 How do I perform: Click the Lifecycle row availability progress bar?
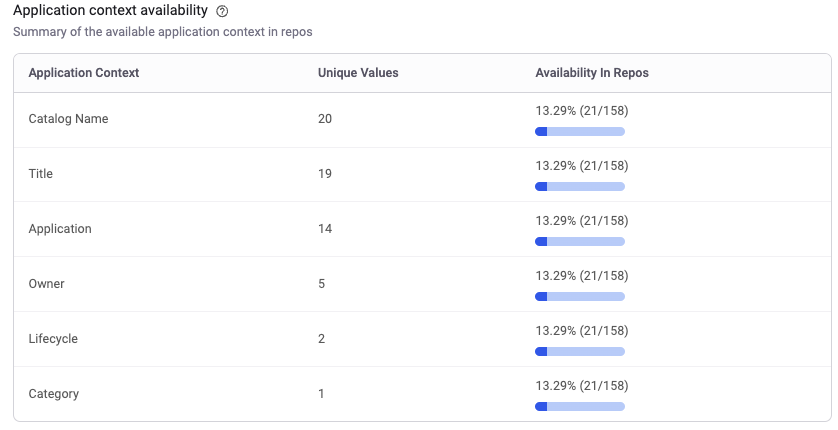point(580,351)
